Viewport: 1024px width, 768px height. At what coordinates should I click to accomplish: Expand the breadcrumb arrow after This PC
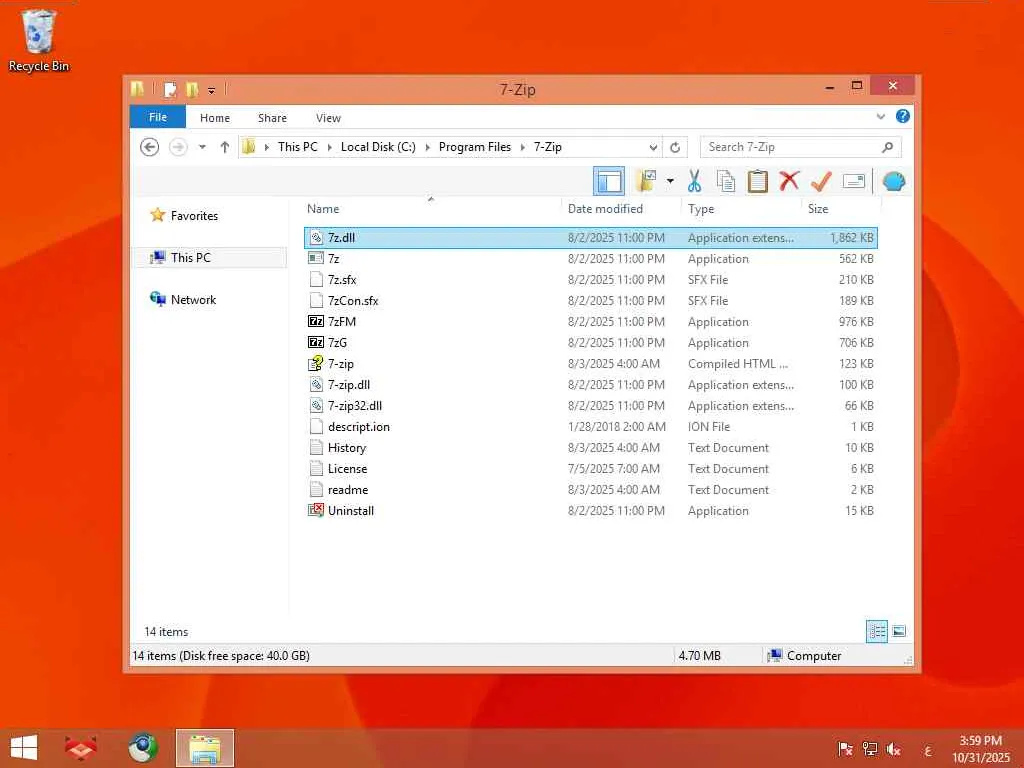329,148
